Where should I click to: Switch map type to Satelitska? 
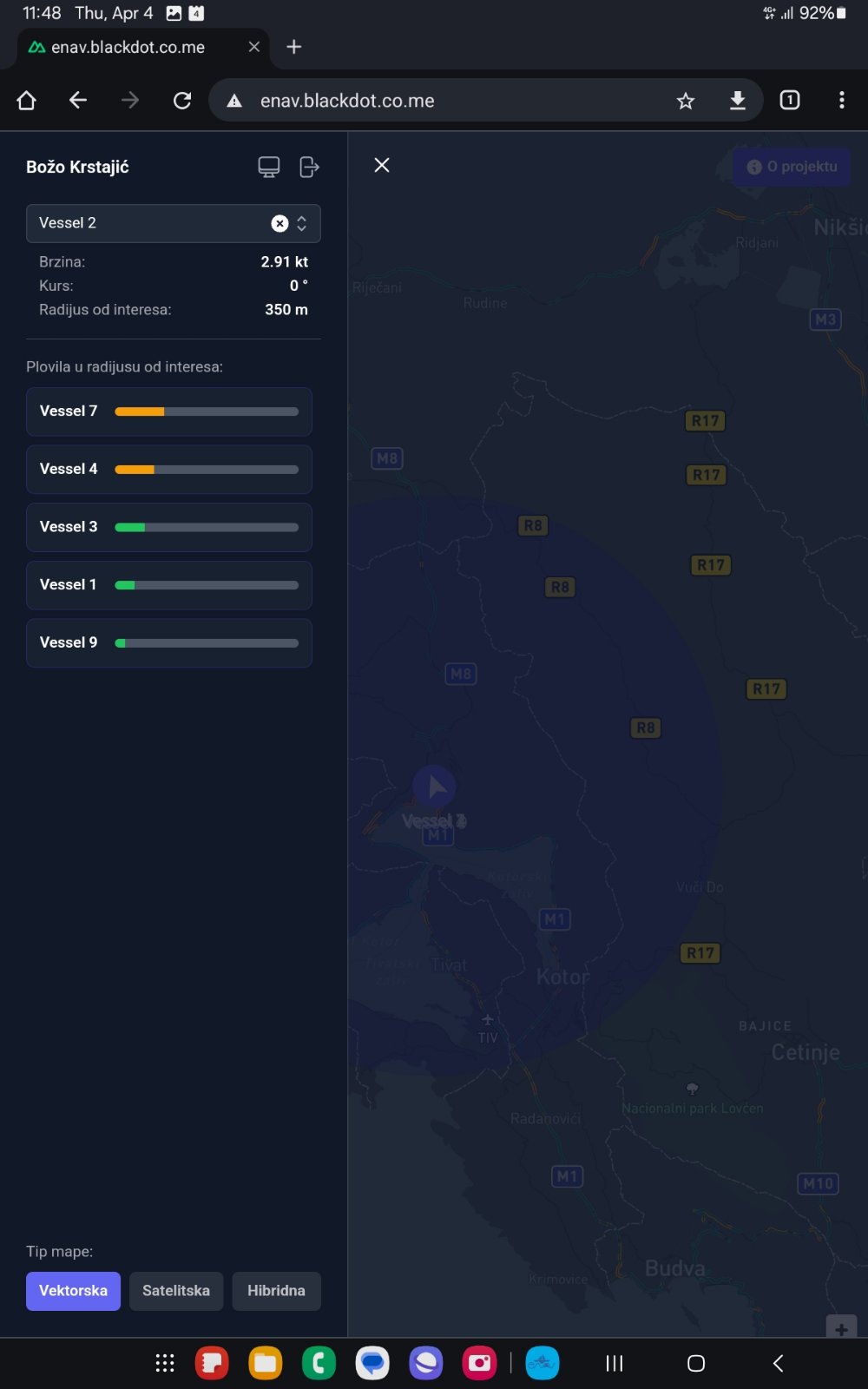tap(176, 1291)
